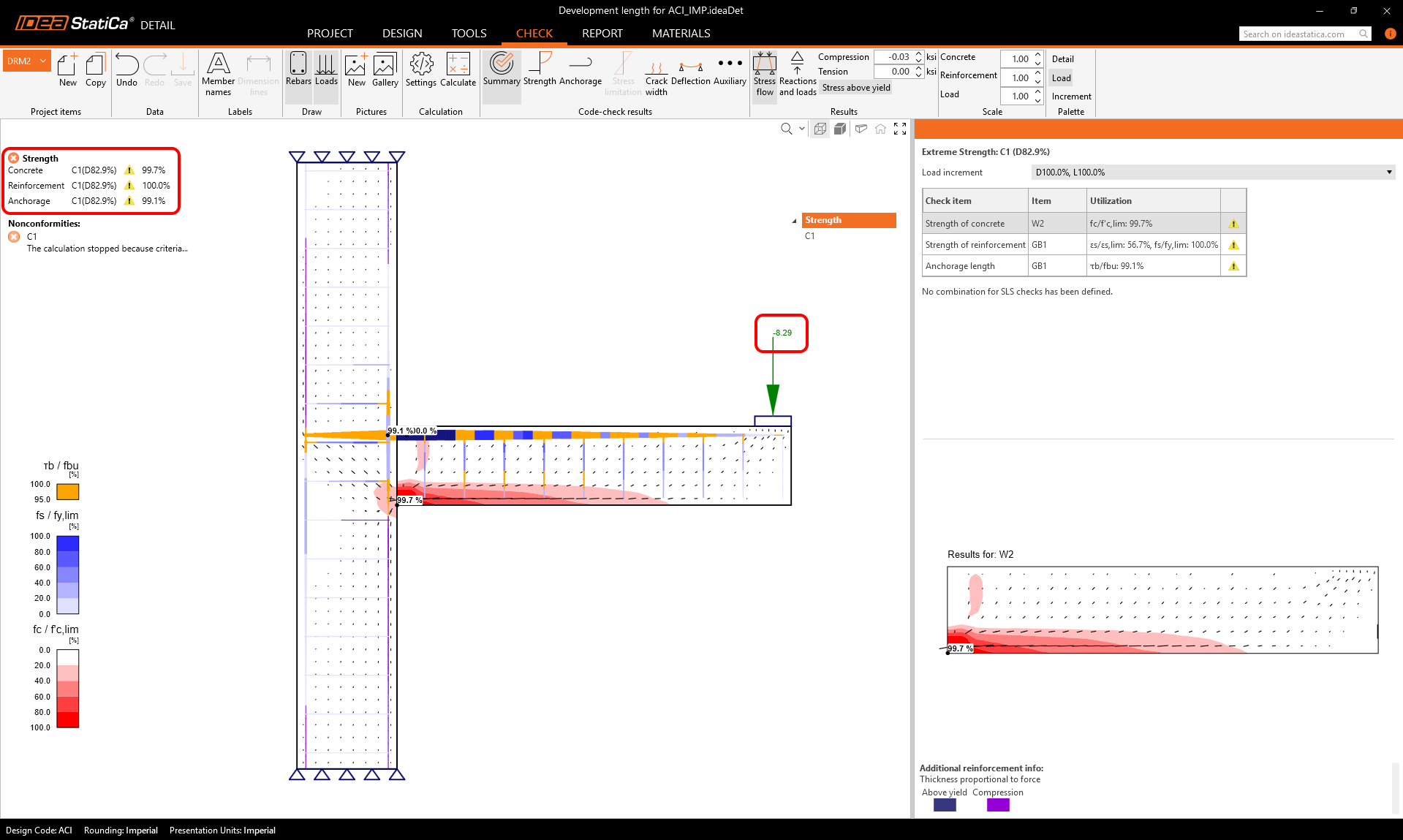
Task: Open the MATERIALS tab
Action: 681,34
